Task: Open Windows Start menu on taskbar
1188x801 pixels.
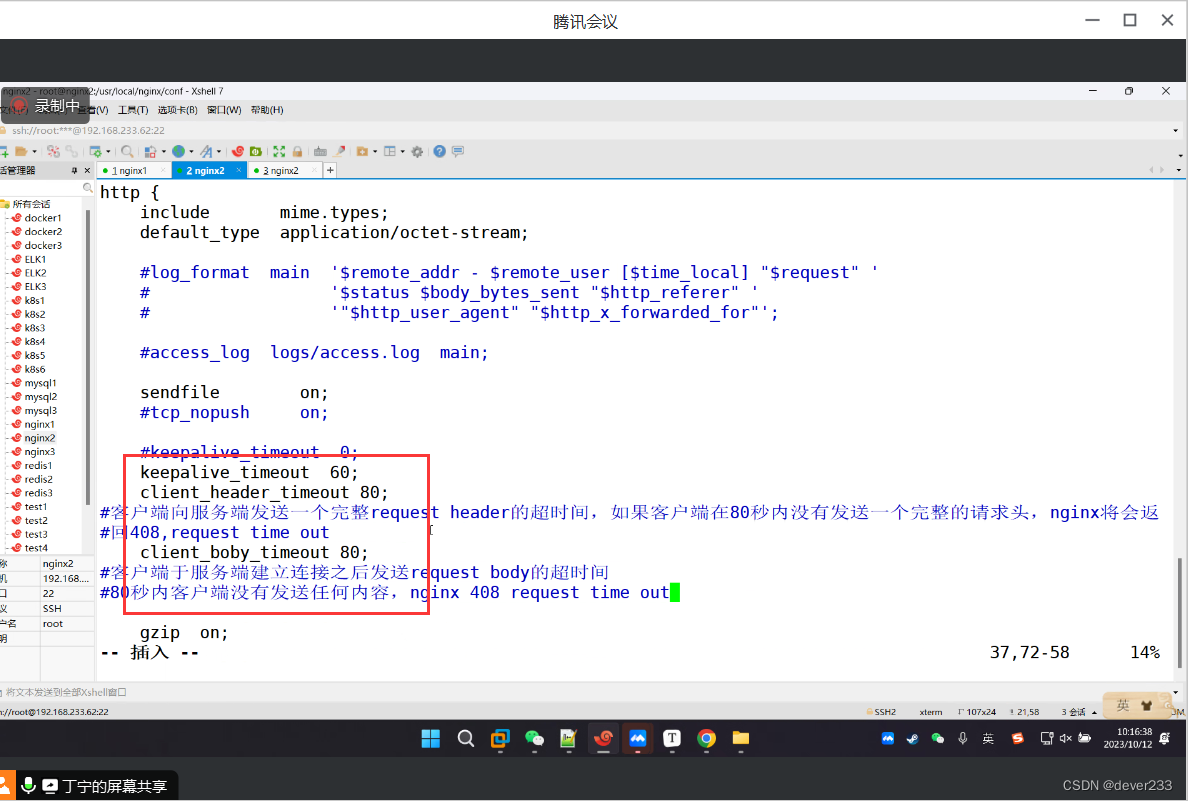Action: click(430, 738)
